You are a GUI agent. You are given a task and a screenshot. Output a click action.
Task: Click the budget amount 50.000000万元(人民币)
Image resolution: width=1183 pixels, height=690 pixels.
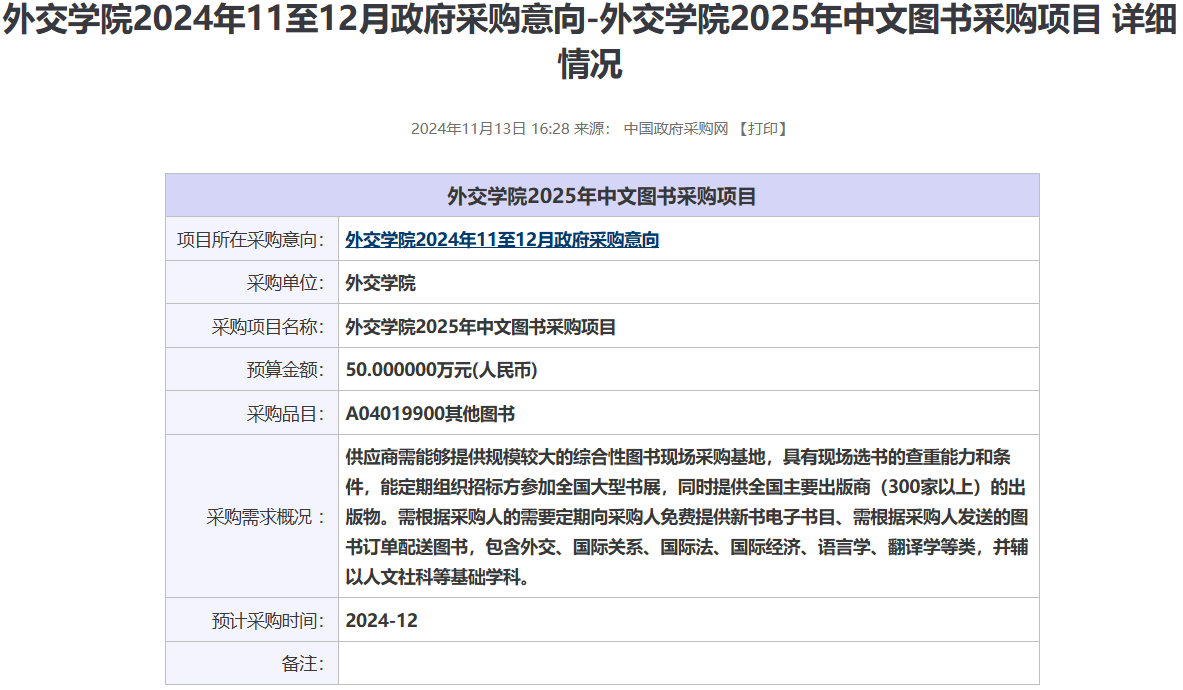coord(441,370)
